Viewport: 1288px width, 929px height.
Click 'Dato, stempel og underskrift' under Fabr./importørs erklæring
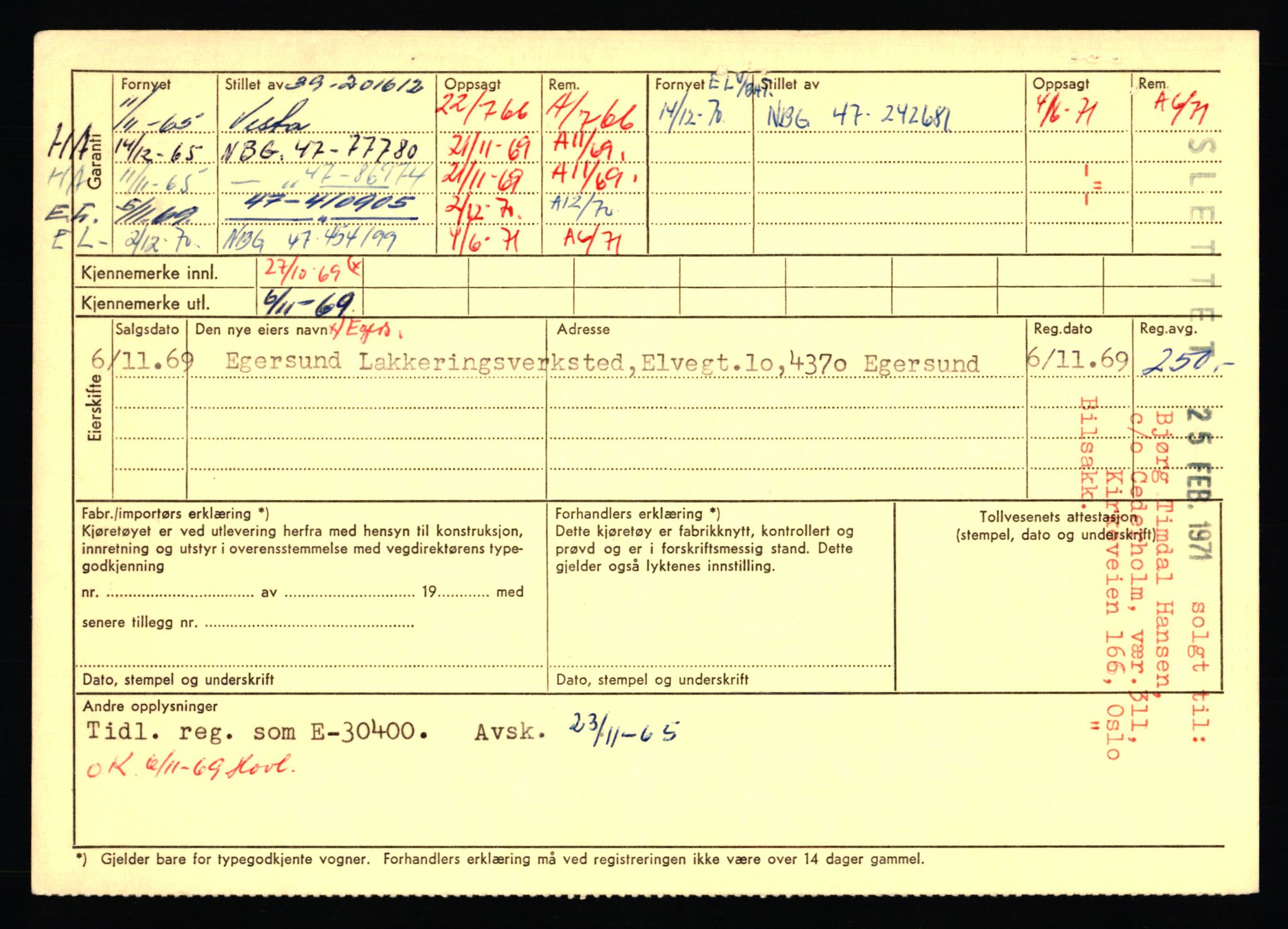coord(178,679)
